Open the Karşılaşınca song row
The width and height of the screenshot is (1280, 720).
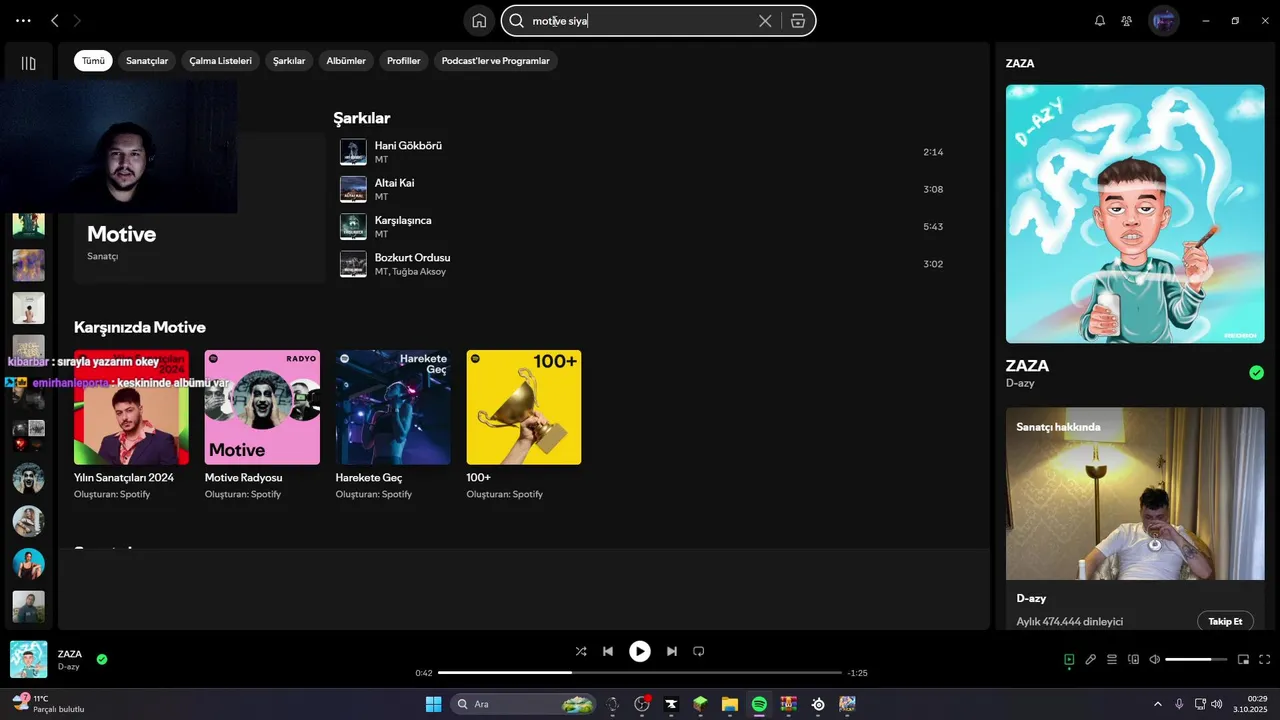pyautogui.click(x=641, y=226)
